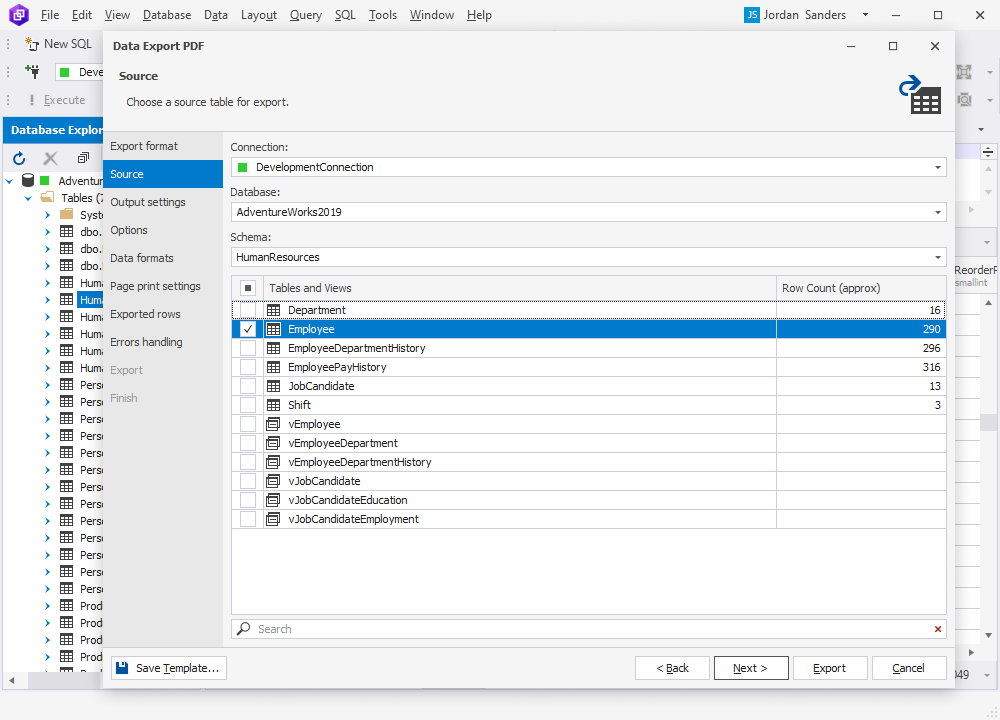Image resolution: width=1000 pixels, height=720 pixels.
Task: Click the Save Template button
Action: tap(168, 667)
